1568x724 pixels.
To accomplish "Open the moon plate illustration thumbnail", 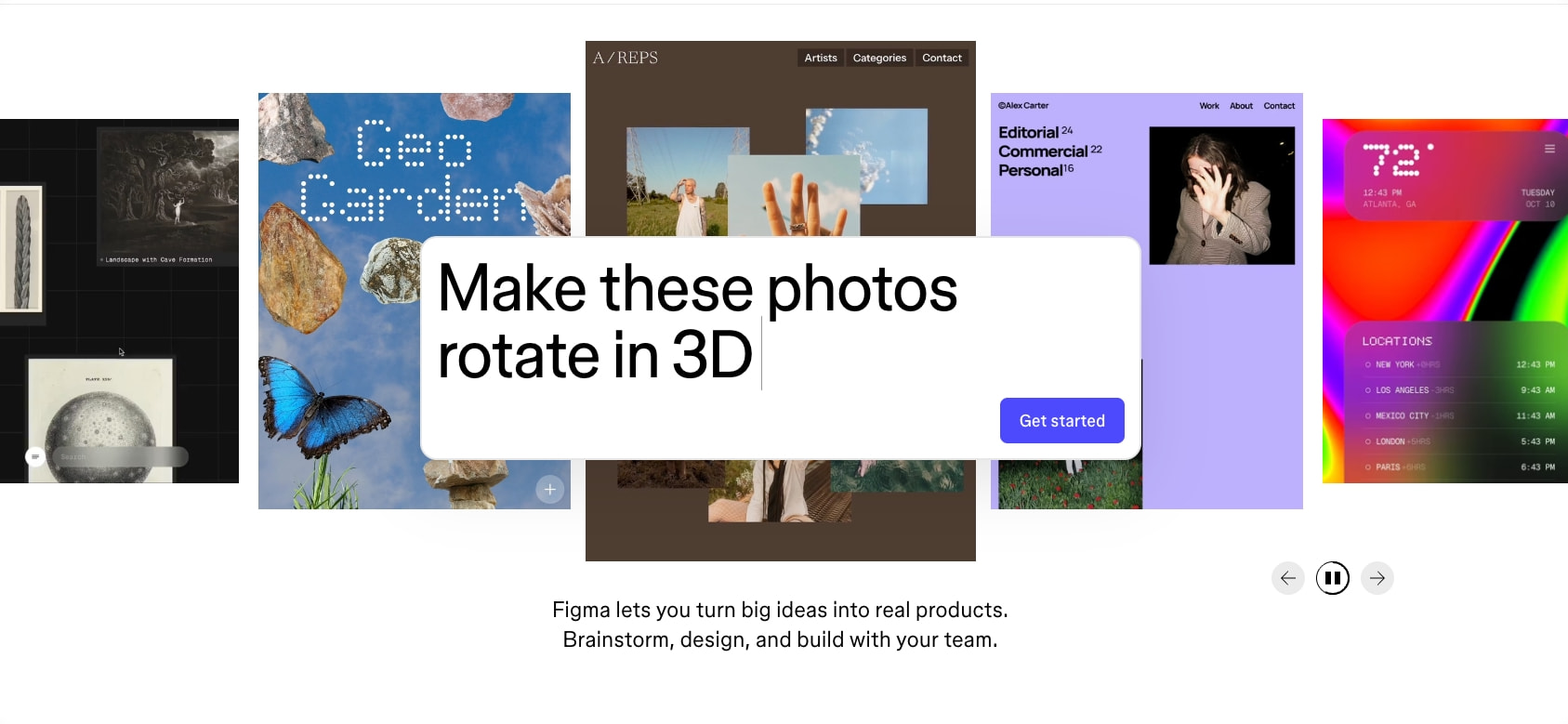I will [x=100, y=420].
